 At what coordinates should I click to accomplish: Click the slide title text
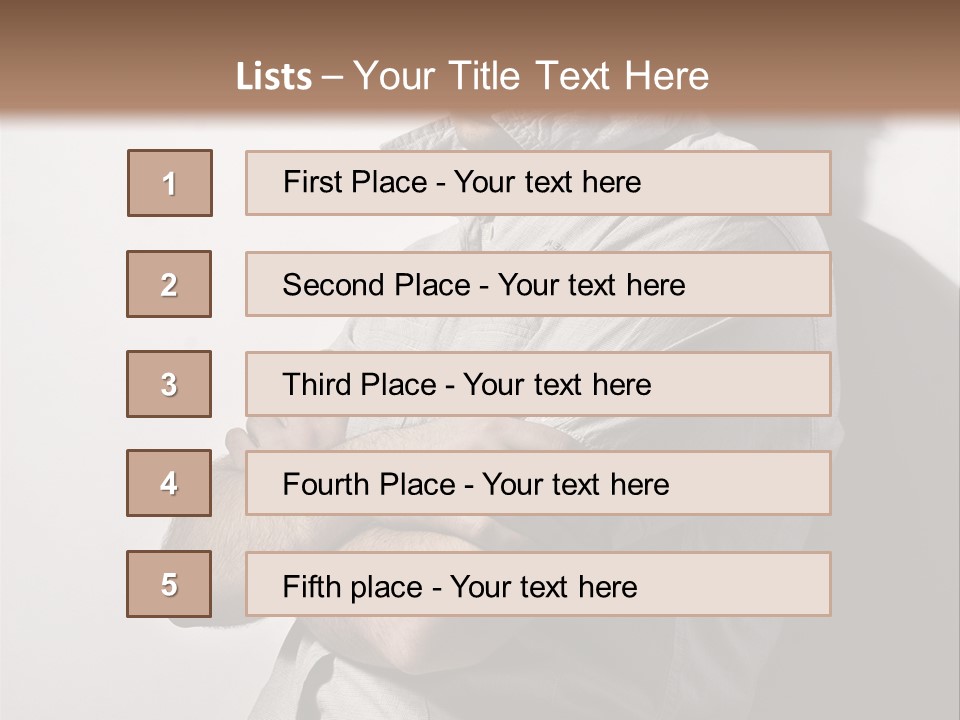[x=473, y=76]
